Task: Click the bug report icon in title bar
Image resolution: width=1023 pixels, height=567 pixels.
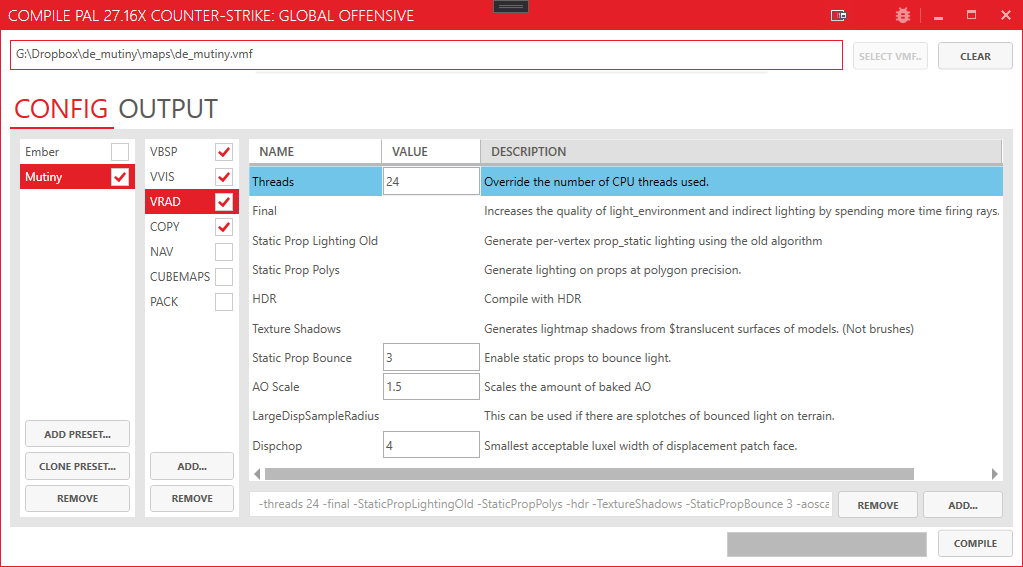Action: (x=903, y=15)
